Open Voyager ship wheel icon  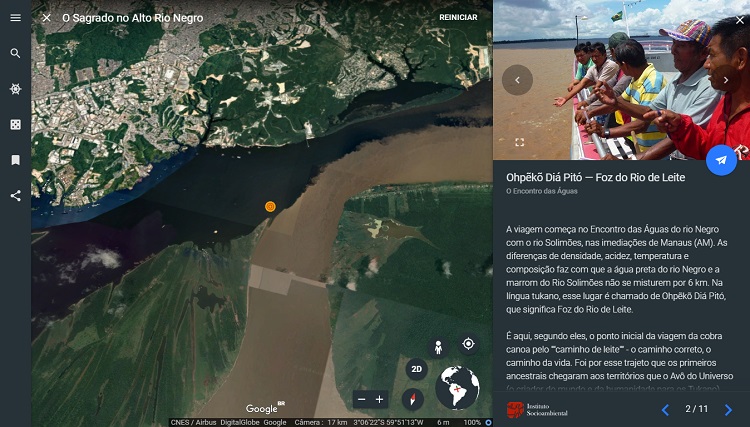click(15, 89)
